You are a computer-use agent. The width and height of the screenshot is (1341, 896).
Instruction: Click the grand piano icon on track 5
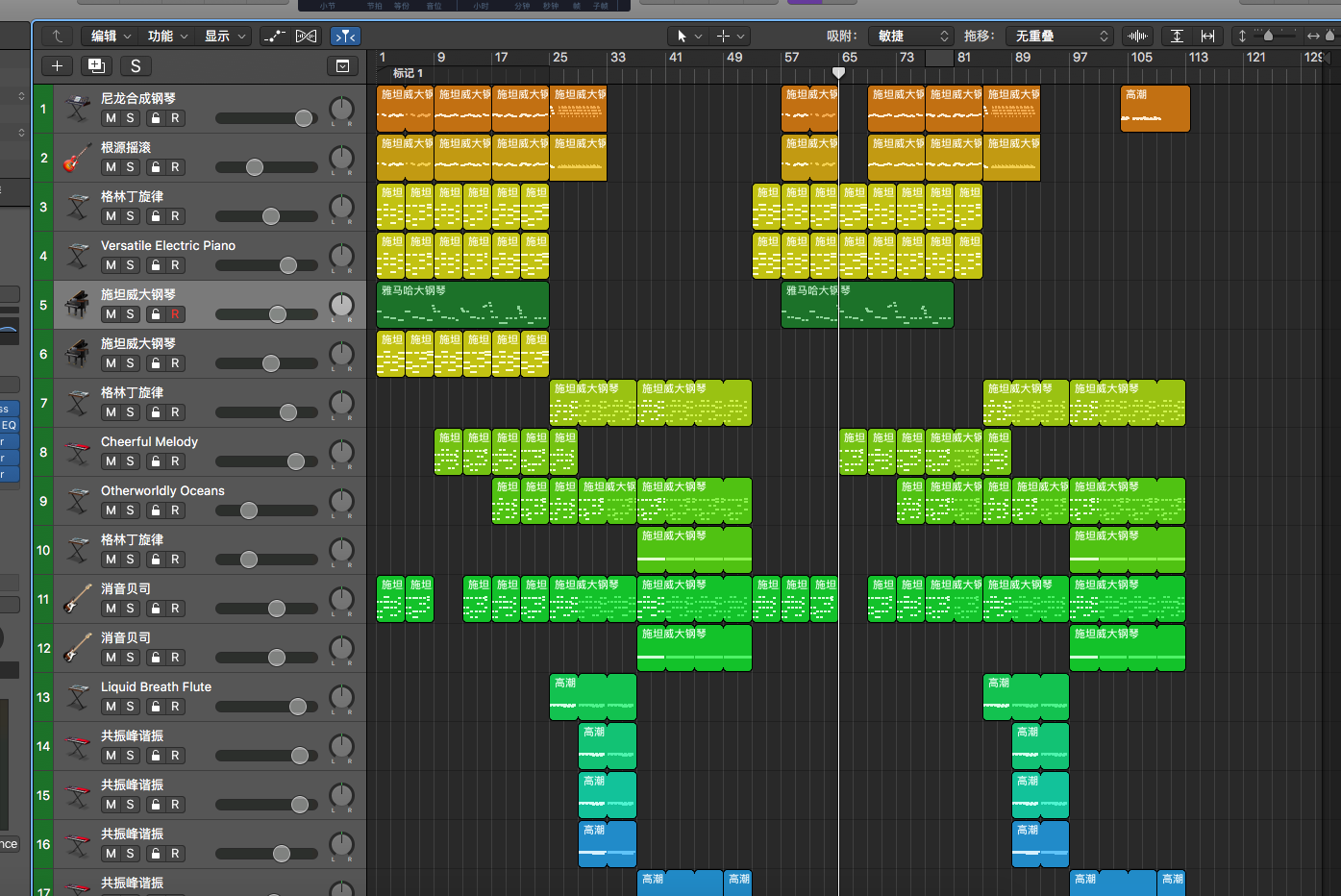(x=77, y=304)
